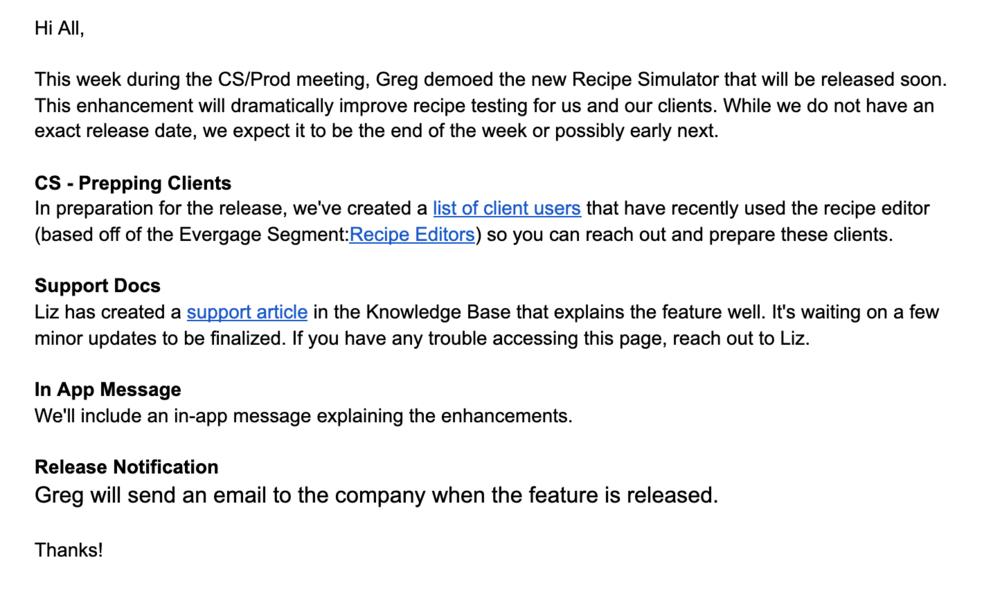Click the "Thanks!" sign-off text

[x=69, y=550]
